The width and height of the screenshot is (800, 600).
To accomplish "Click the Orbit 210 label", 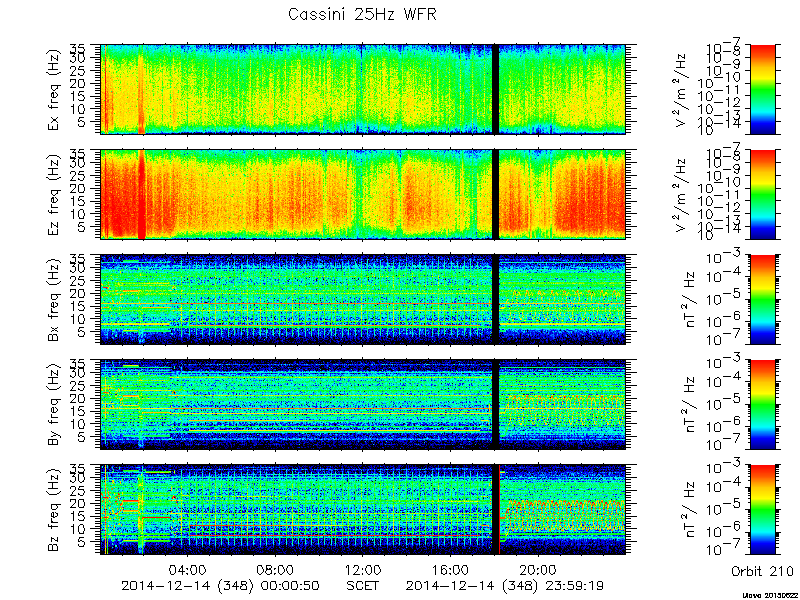I will click(x=762, y=571).
